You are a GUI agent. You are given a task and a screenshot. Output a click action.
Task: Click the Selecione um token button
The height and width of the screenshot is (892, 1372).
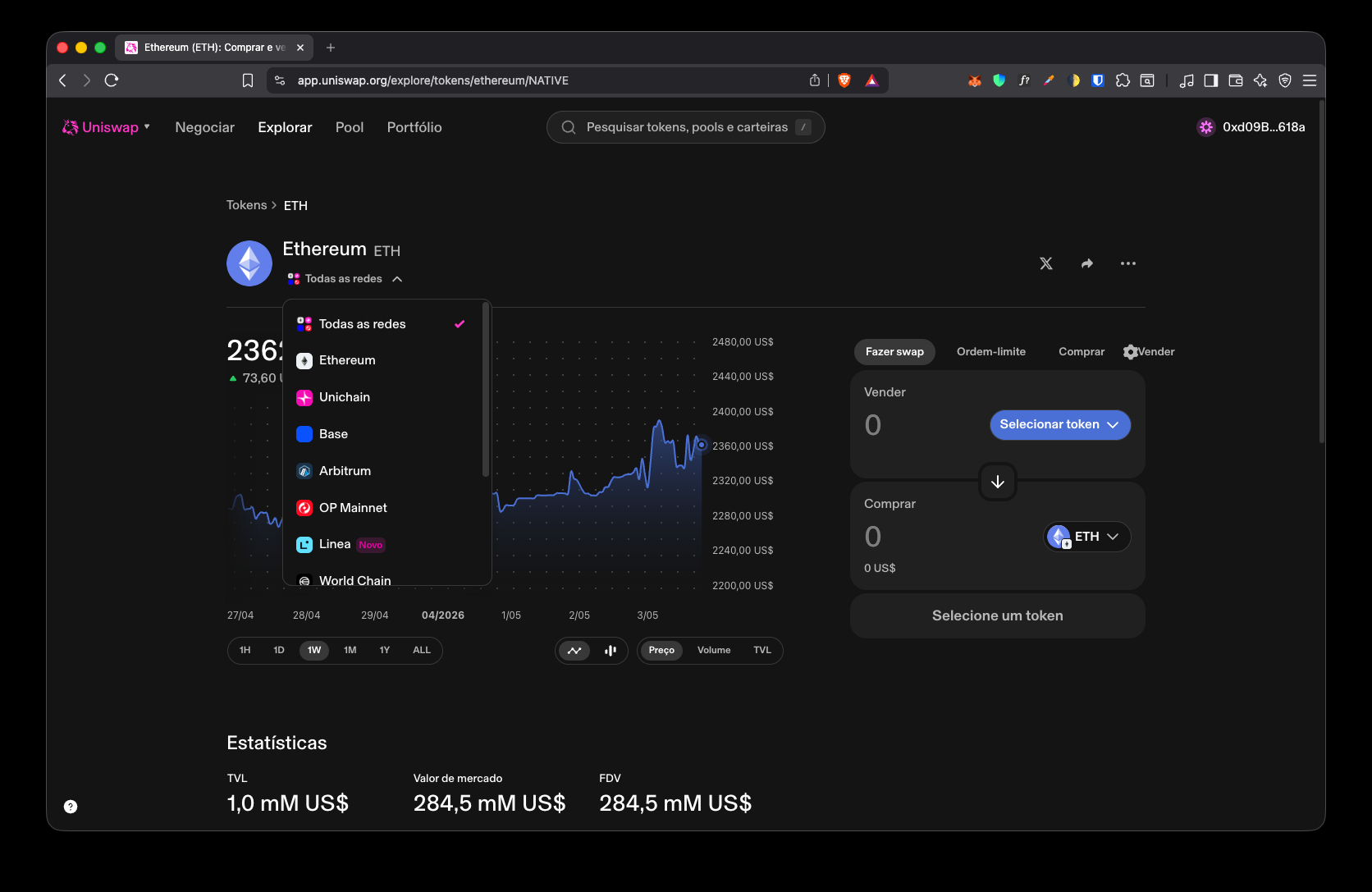998,615
